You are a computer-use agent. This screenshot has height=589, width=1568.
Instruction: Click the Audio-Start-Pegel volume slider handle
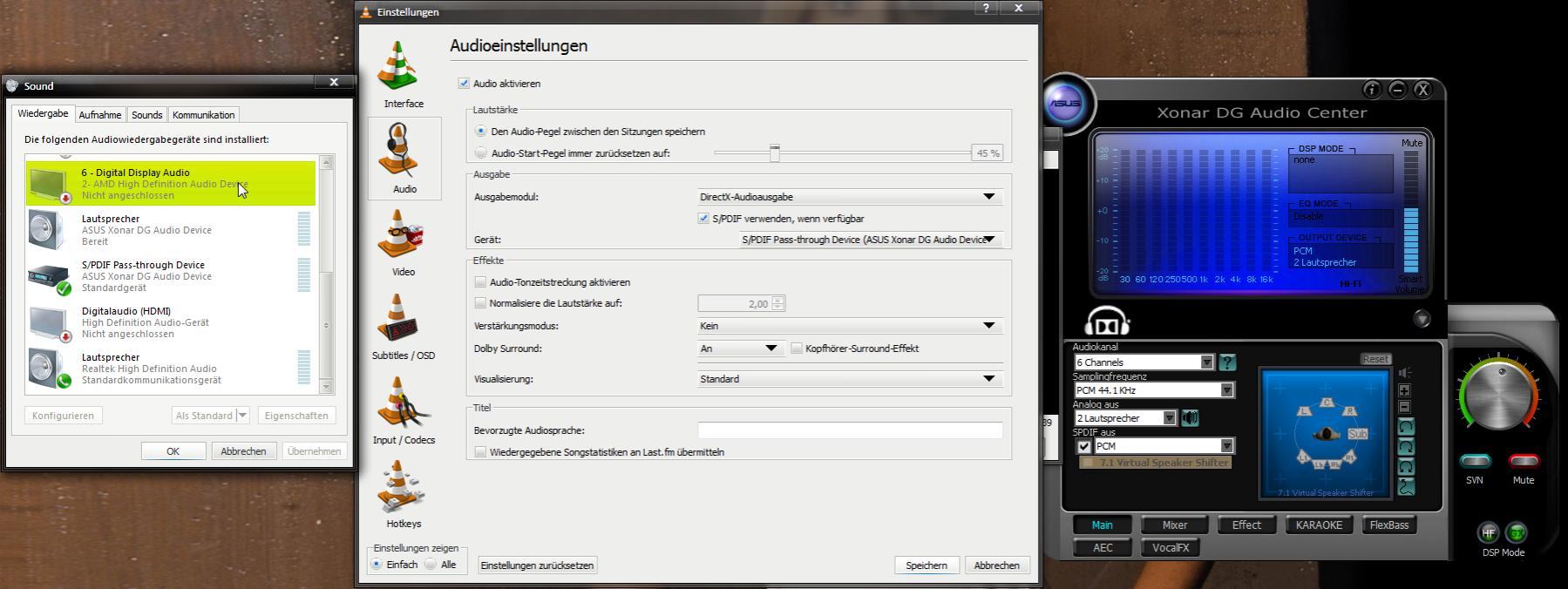coord(774,153)
